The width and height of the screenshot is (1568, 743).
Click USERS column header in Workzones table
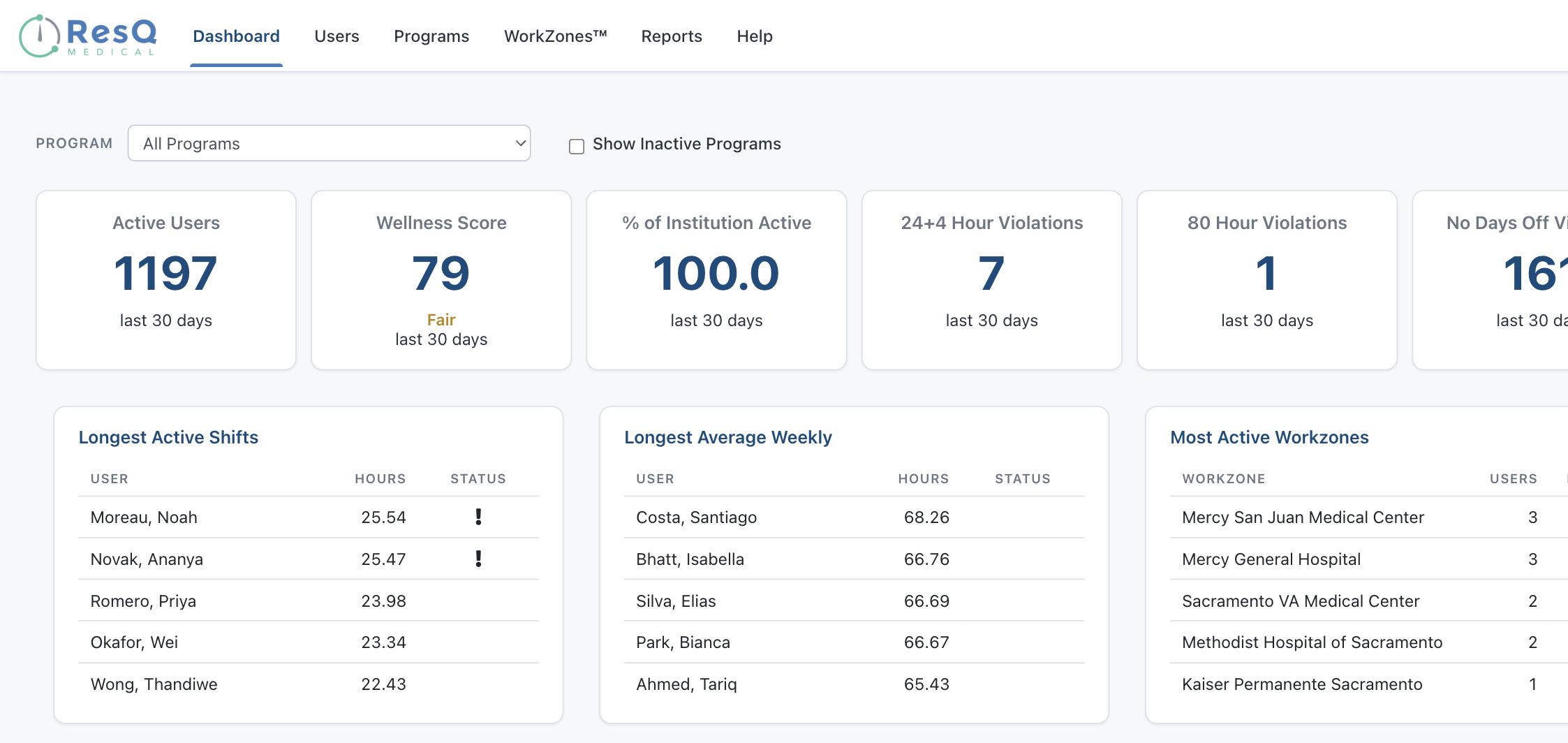(1514, 478)
